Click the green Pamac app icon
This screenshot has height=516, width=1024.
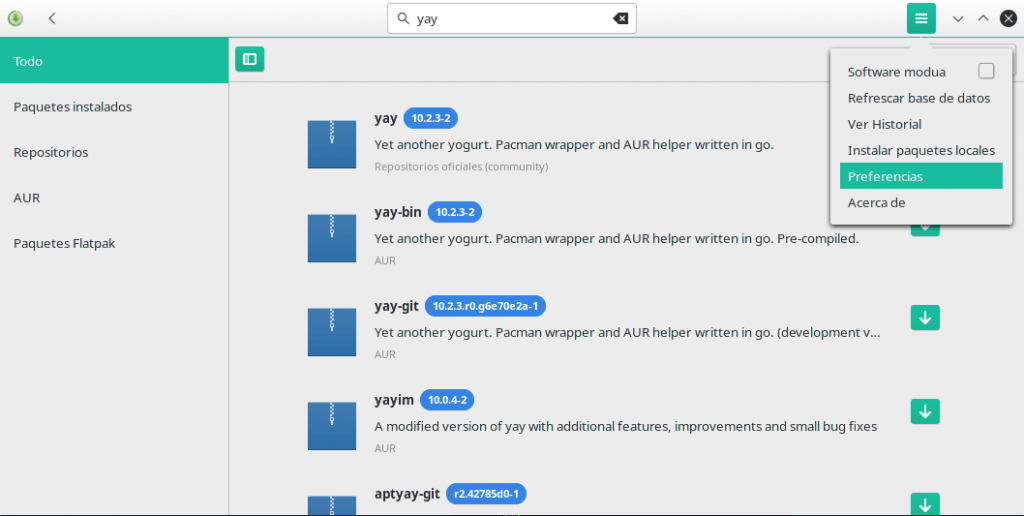click(15, 18)
